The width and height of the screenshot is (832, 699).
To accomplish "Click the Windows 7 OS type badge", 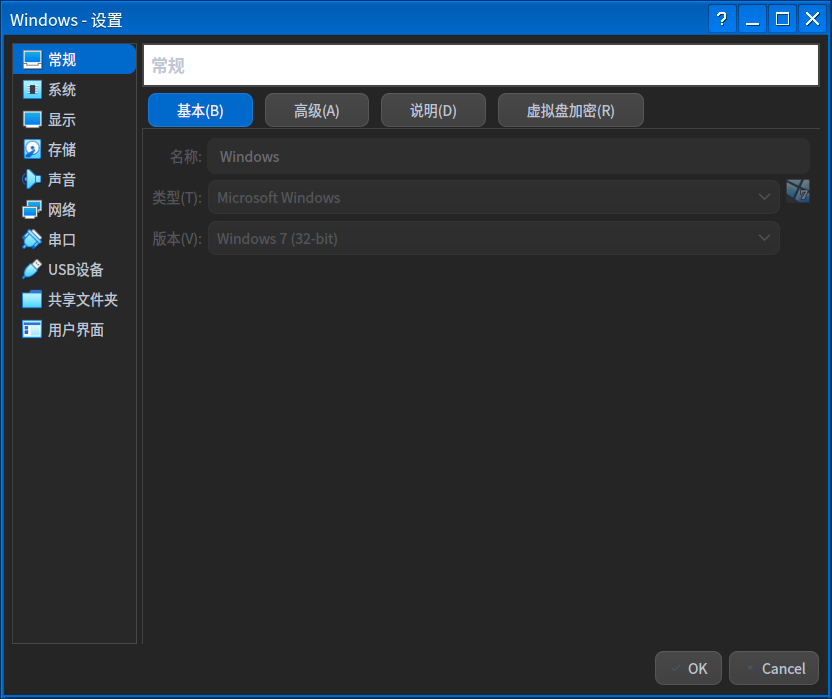I will pos(797,191).
